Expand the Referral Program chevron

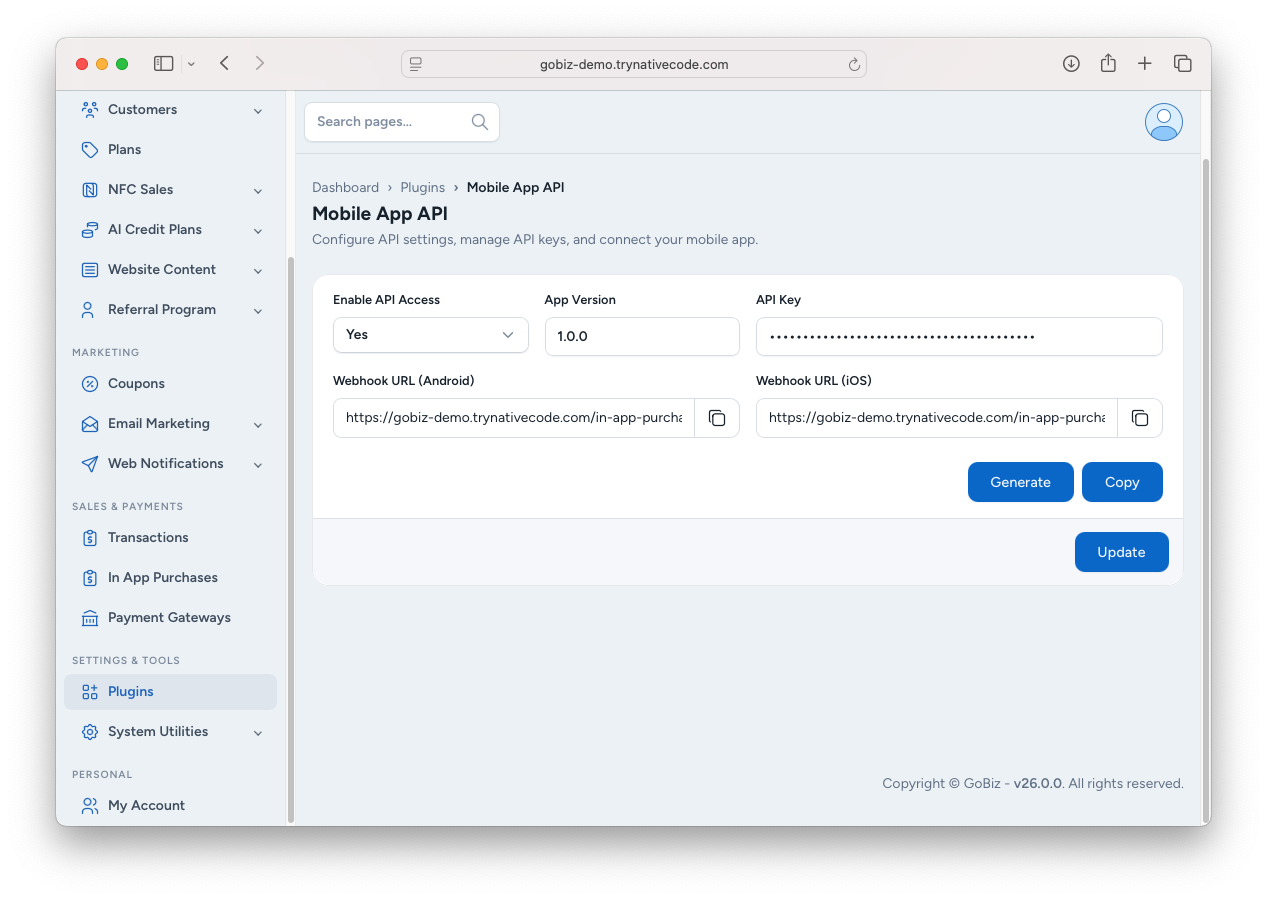point(258,311)
